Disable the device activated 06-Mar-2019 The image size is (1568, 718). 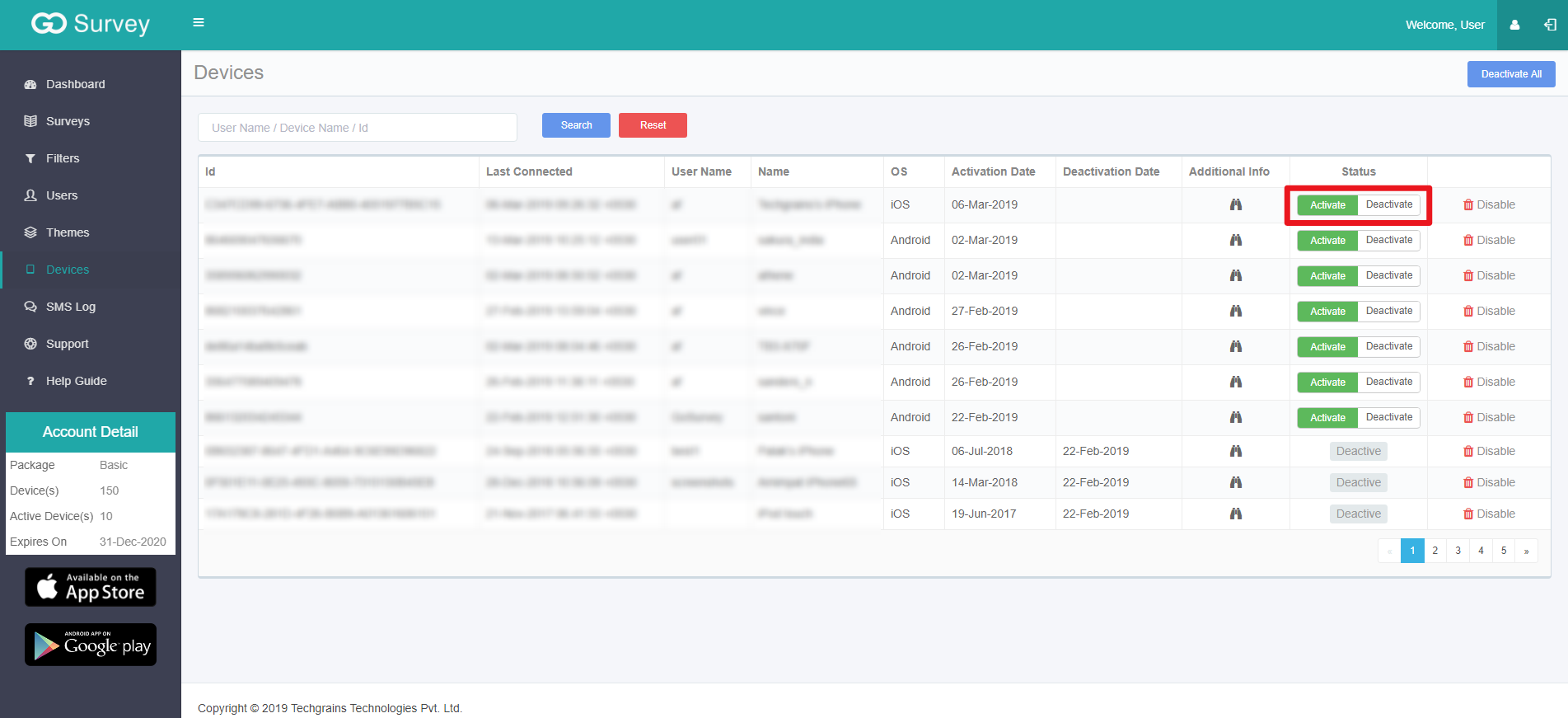click(x=1489, y=204)
